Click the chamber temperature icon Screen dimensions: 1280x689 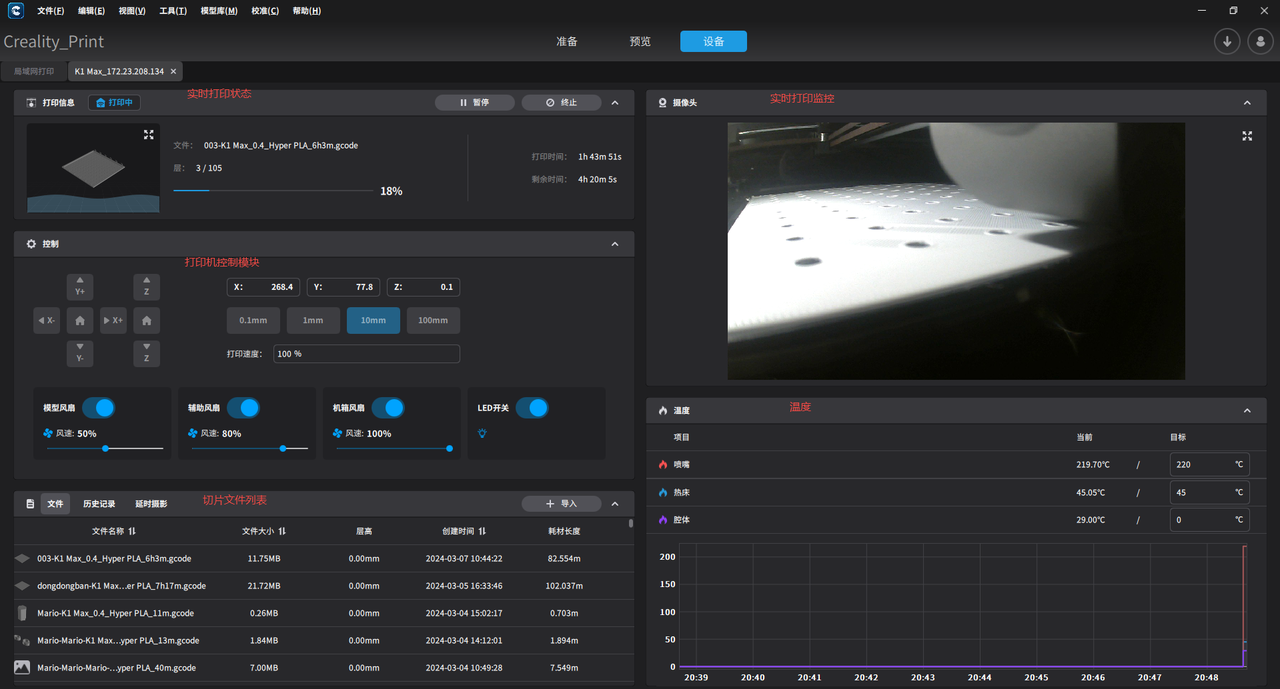point(663,520)
